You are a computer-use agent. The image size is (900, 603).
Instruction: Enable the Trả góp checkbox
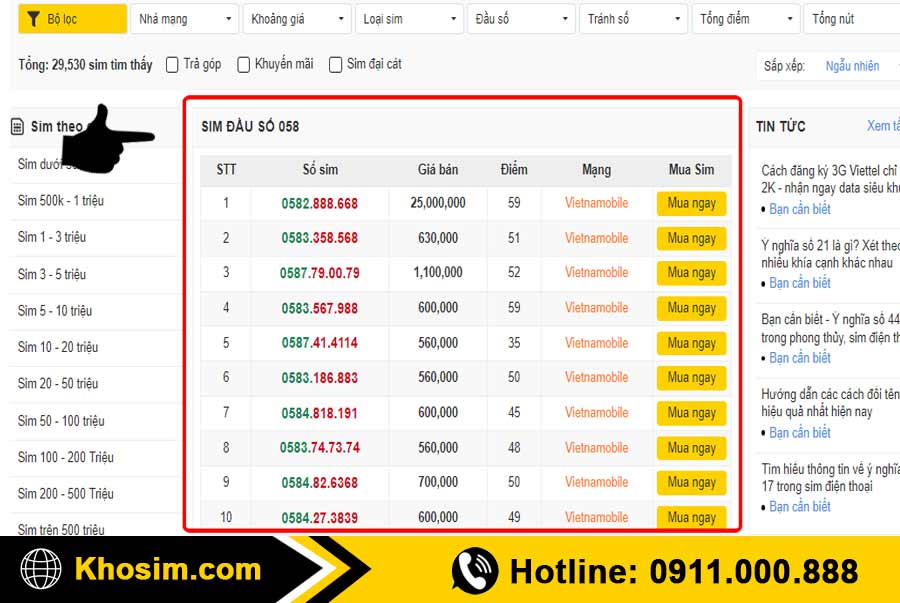coord(173,64)
